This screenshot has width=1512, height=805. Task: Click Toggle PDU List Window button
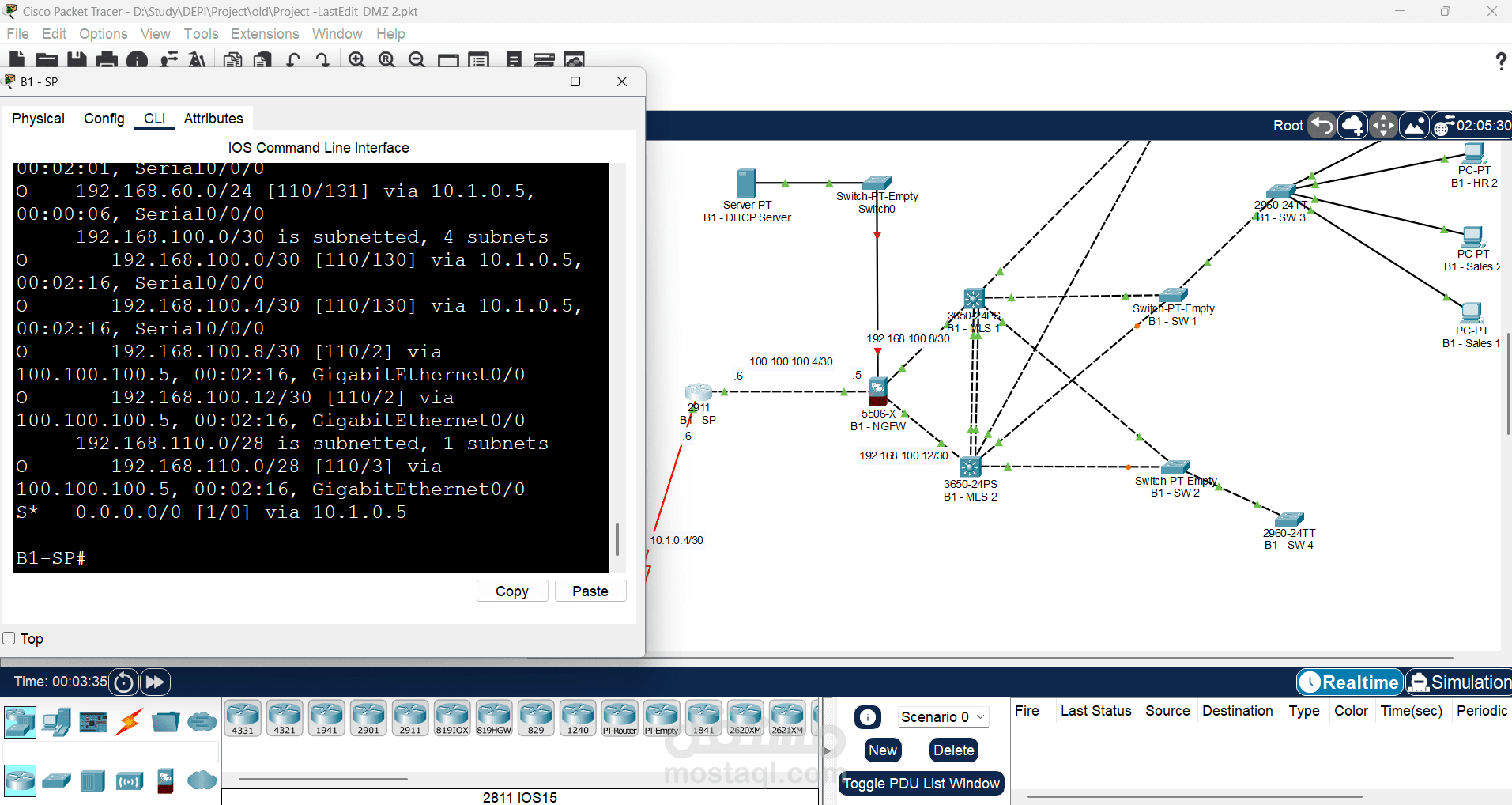(x=922, y=784)
